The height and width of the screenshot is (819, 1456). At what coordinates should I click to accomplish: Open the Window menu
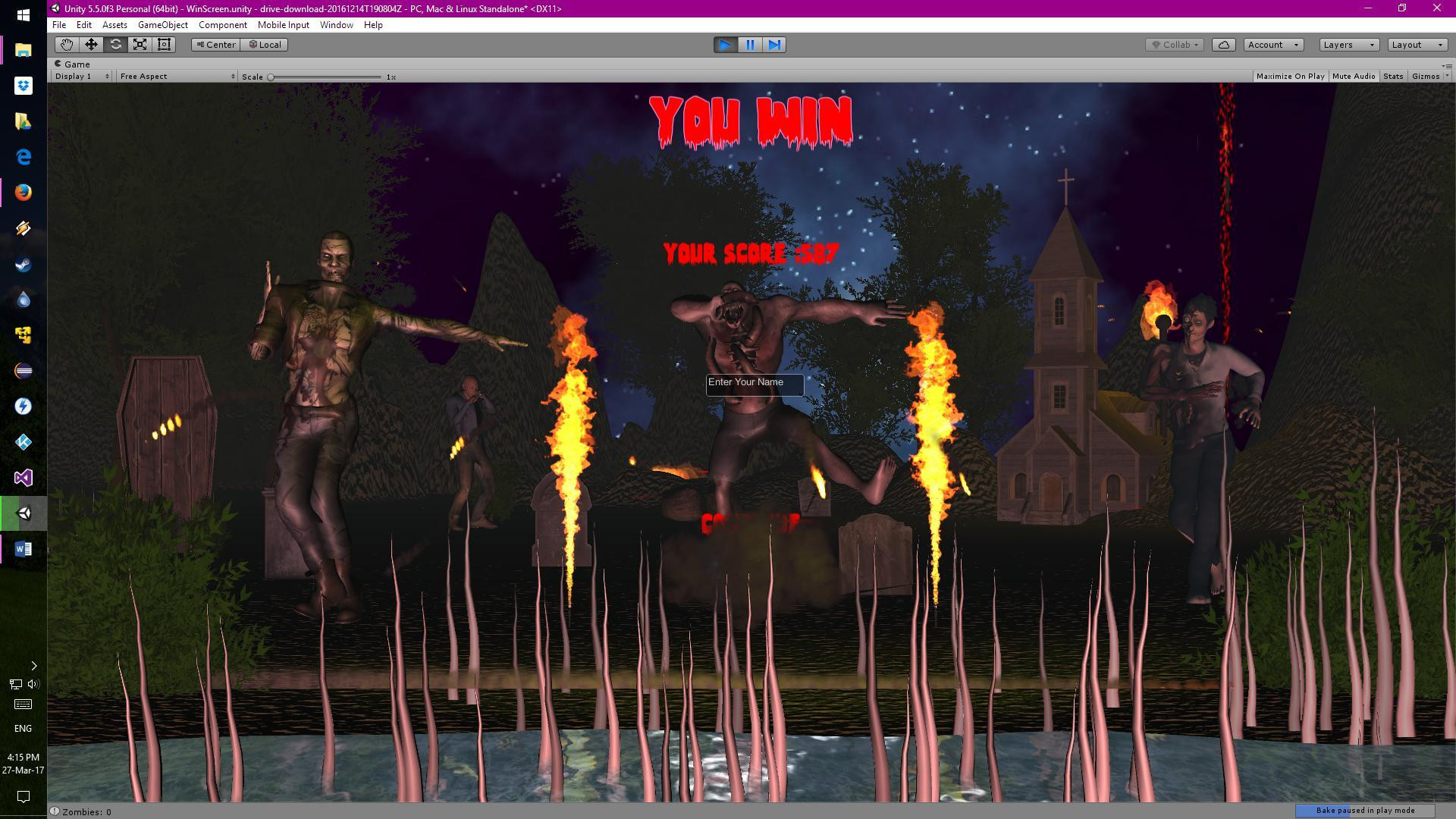(x=336, y=25)
